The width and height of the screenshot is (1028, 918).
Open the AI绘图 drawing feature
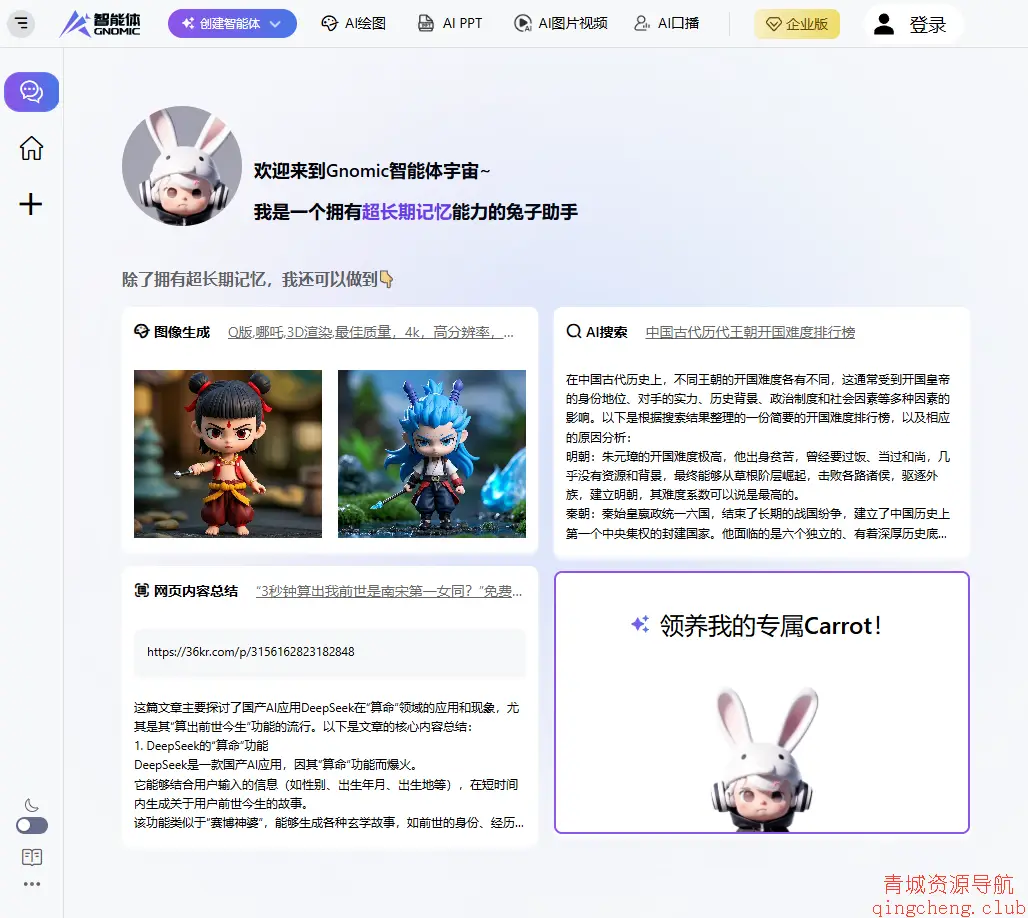[x=353, y=22]
